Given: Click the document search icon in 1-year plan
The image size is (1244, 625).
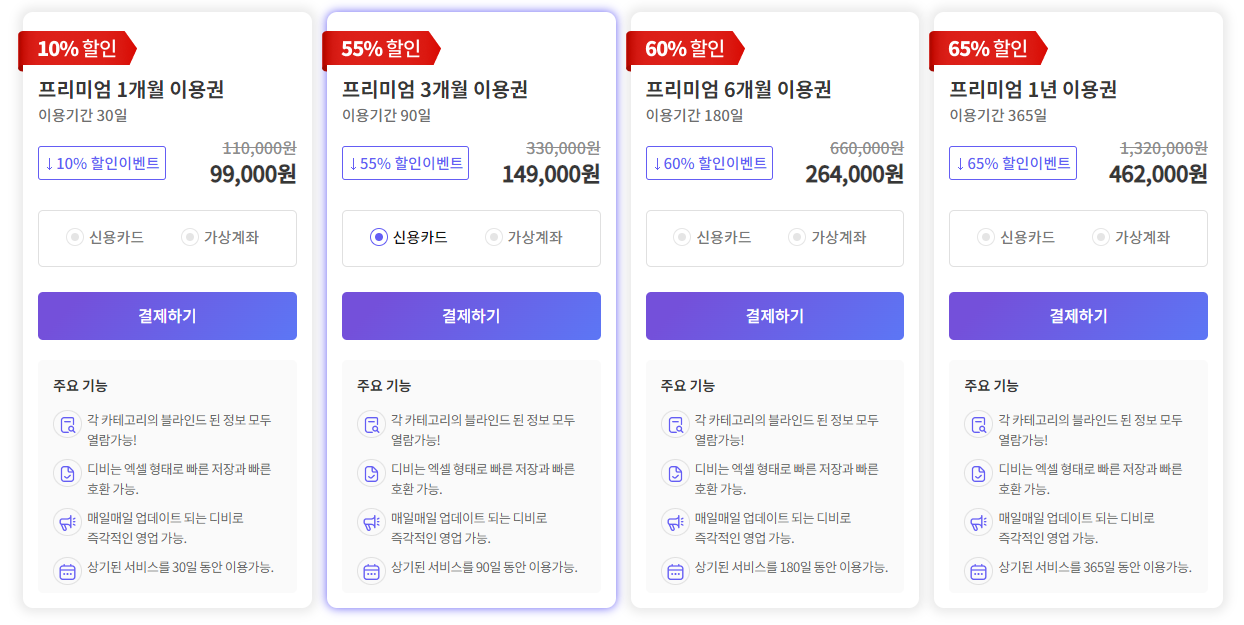Looking at the screenshot, I should click(978, 424).
